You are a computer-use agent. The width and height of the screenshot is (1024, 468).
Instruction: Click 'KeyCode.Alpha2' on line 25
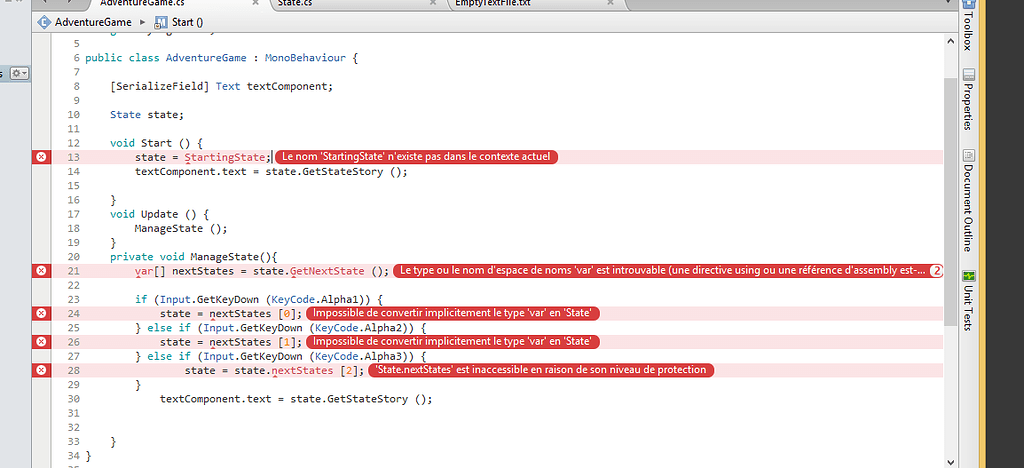tap(360, 328)
